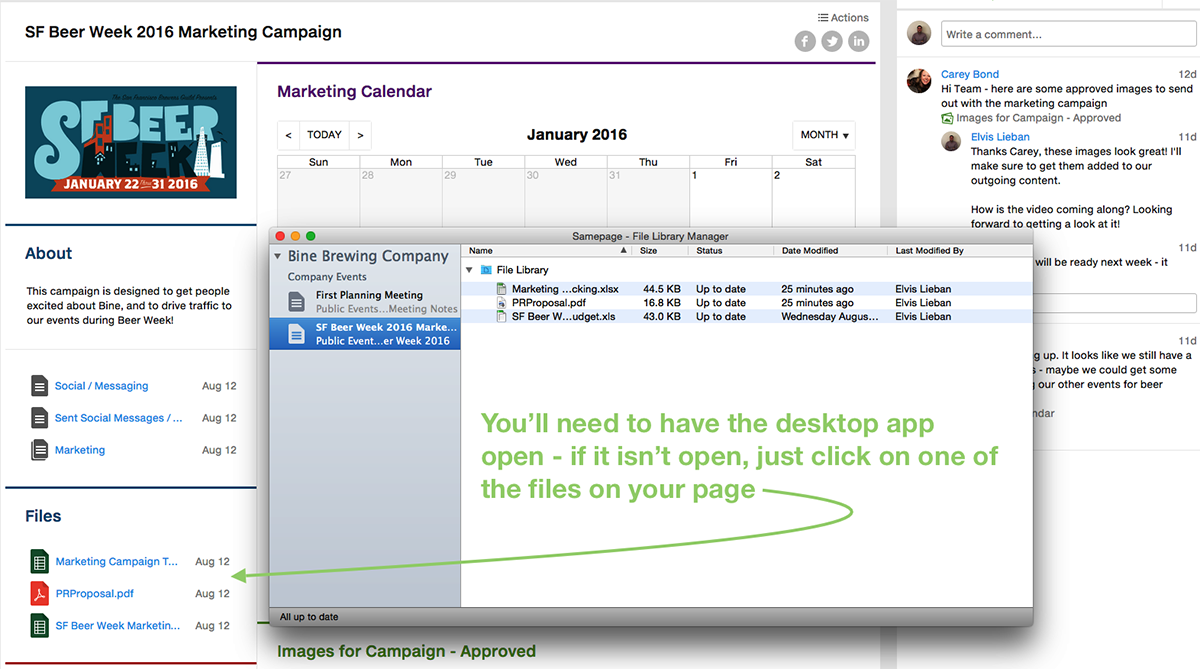Click the LinkedIn share icon

point(858,41)
